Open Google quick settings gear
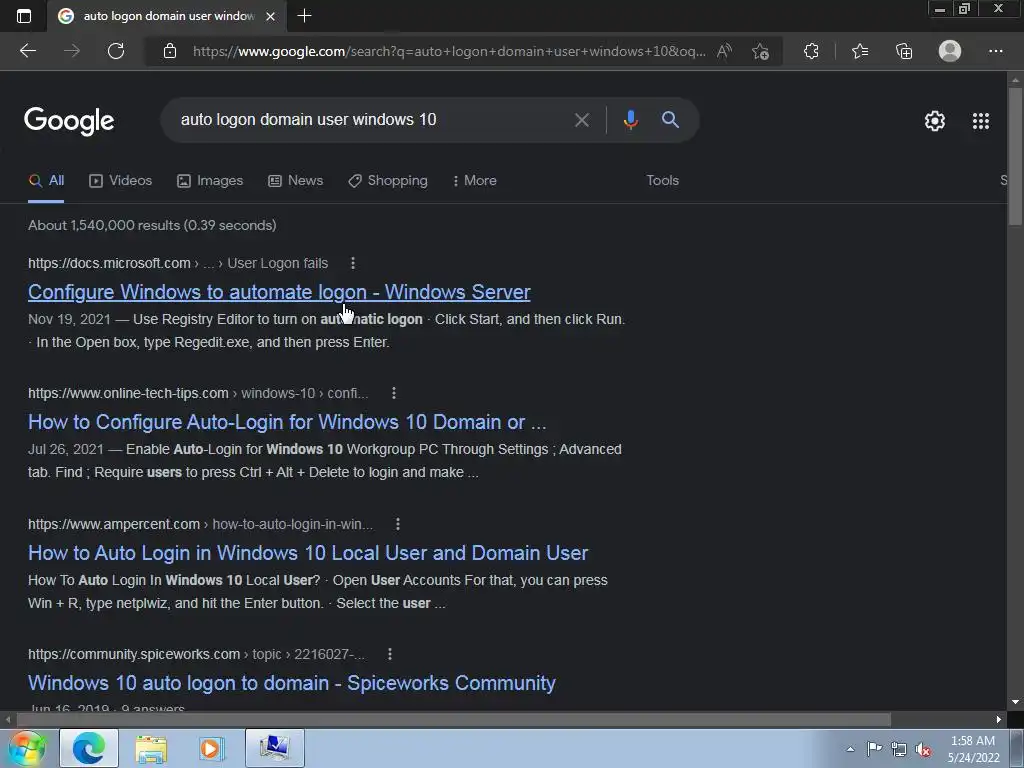This screenshot has width=1024, height=768. (935, 121)
